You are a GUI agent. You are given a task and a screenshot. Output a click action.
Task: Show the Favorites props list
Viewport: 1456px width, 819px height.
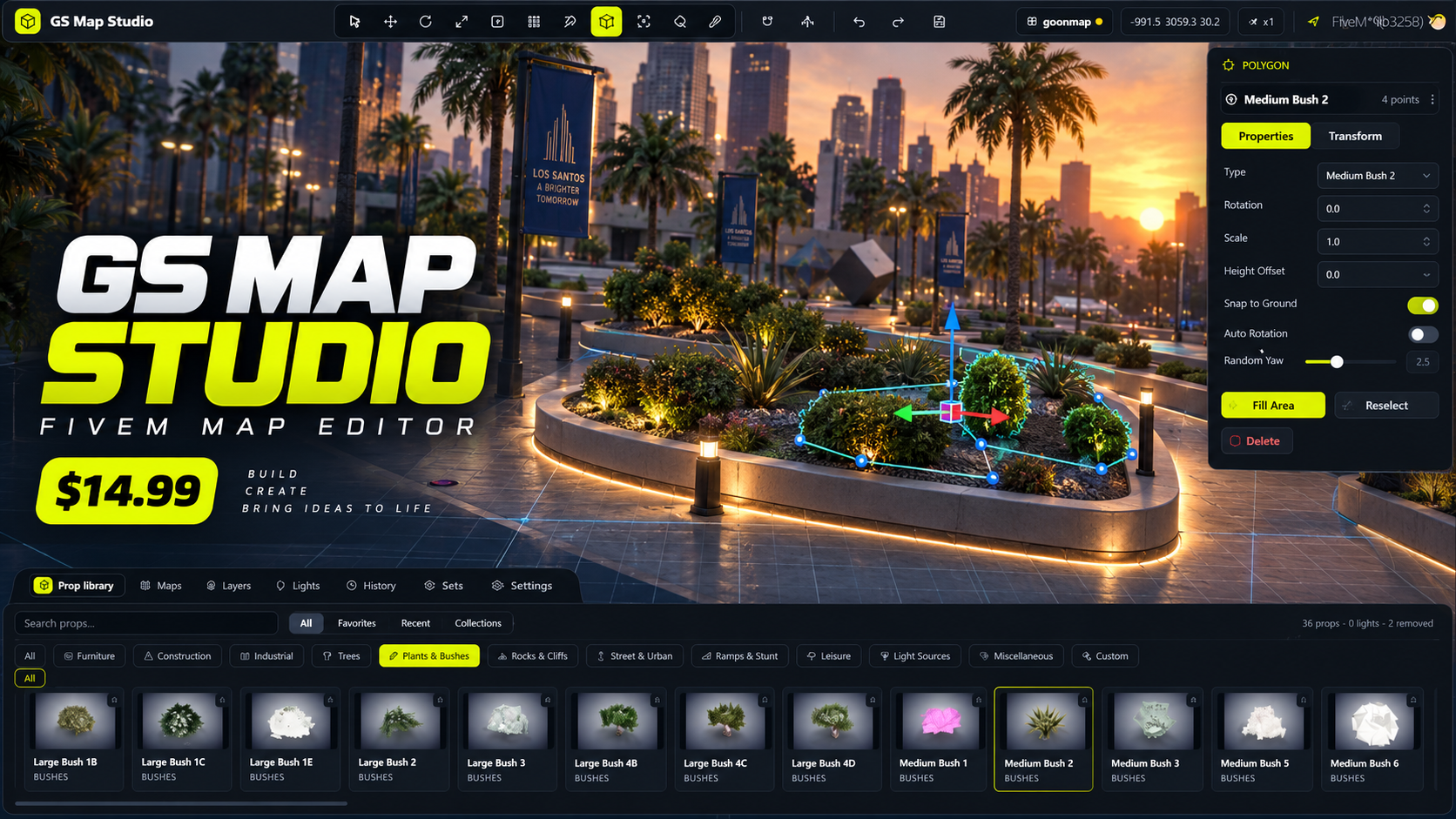[x=357, y=623]
